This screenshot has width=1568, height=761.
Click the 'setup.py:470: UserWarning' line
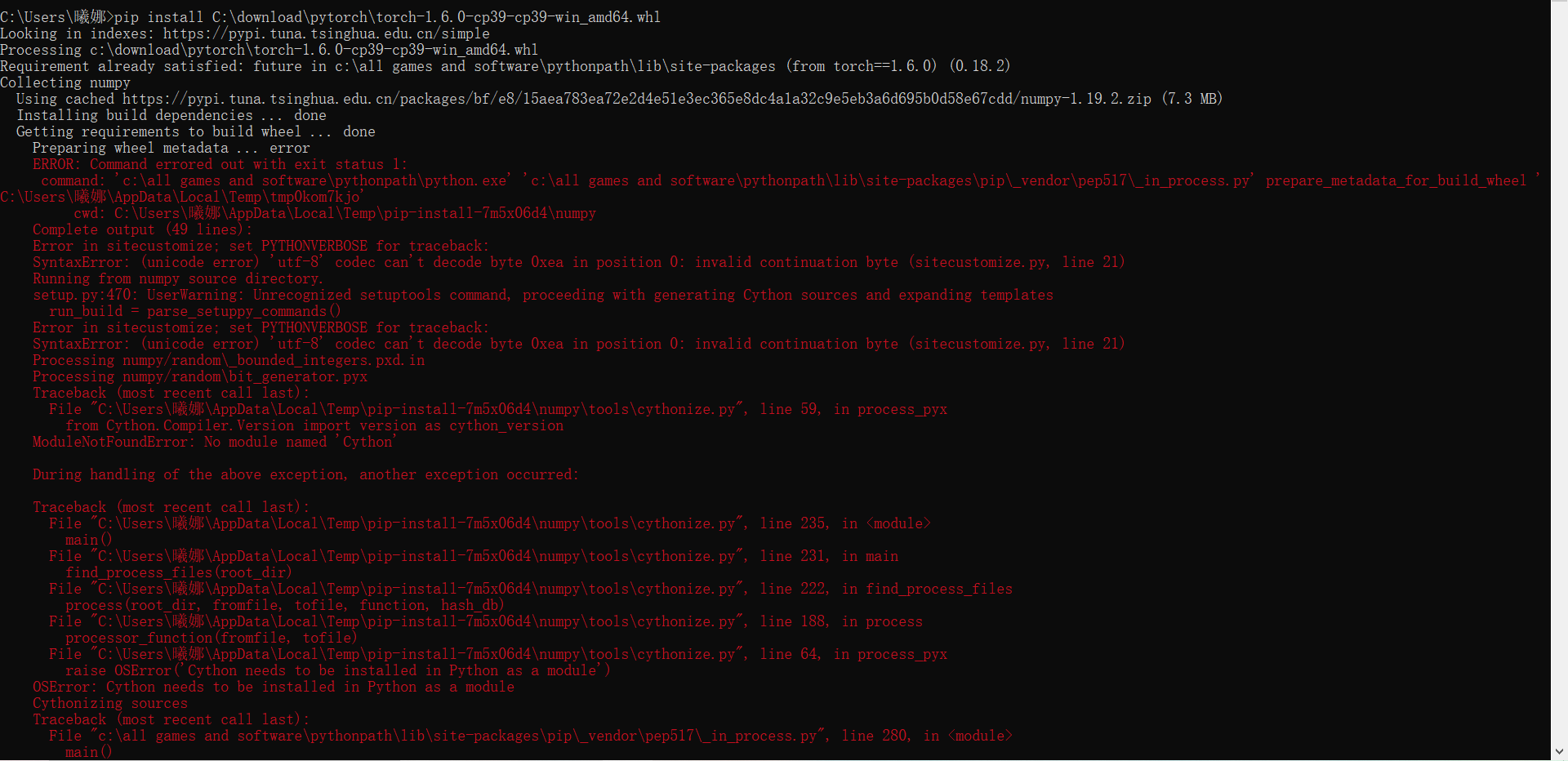click(543, 295)
